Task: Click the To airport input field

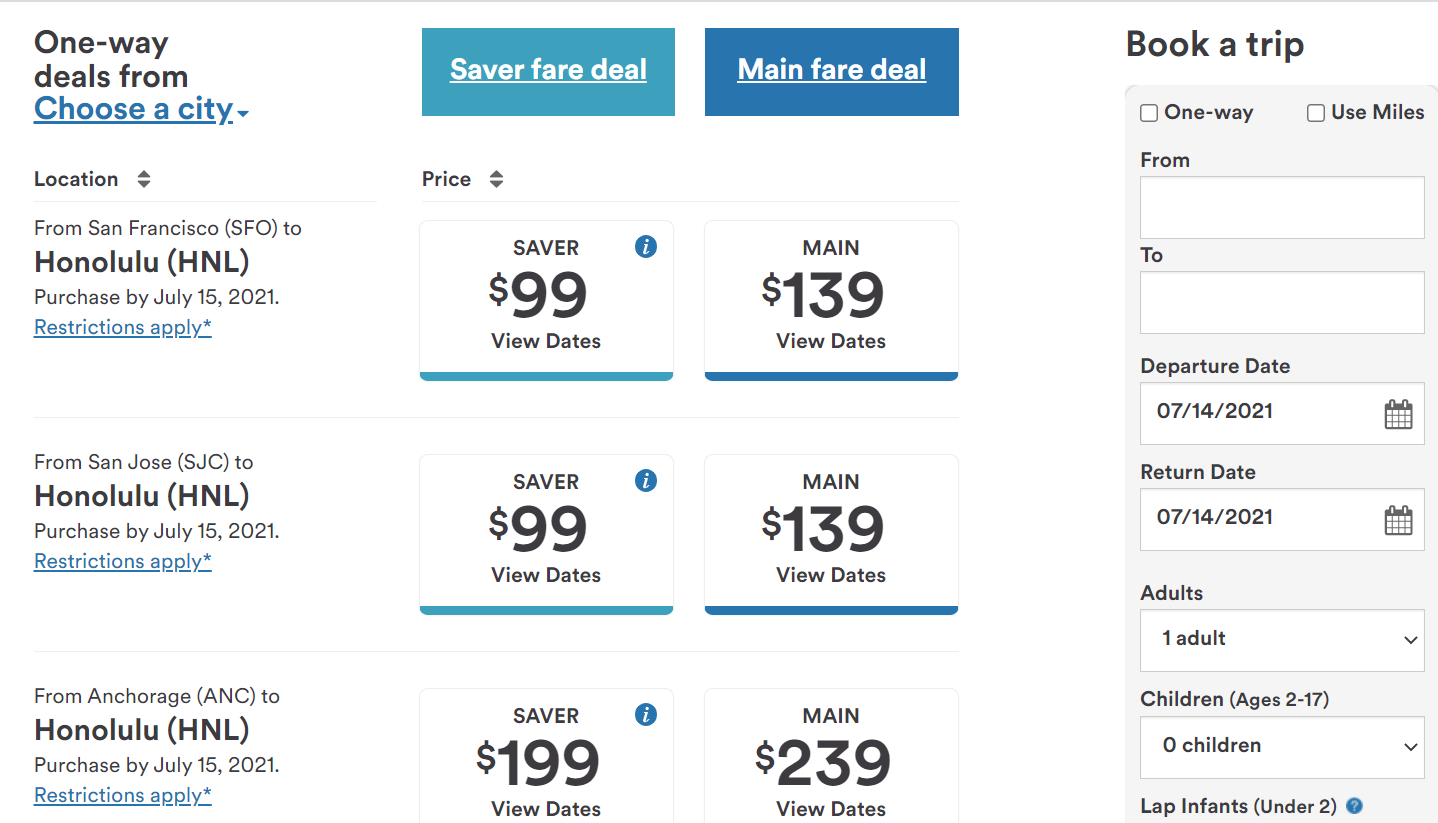Action: [1282, 302]
